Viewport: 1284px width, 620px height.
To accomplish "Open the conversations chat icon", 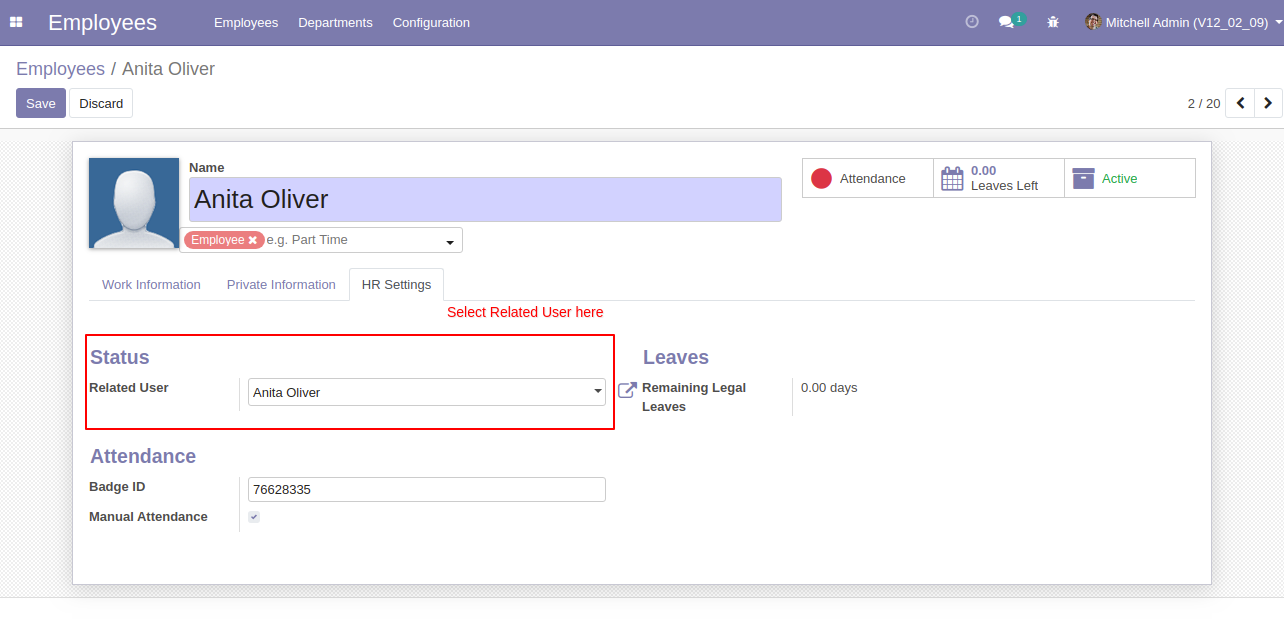I will click(x=1006, y=22).
